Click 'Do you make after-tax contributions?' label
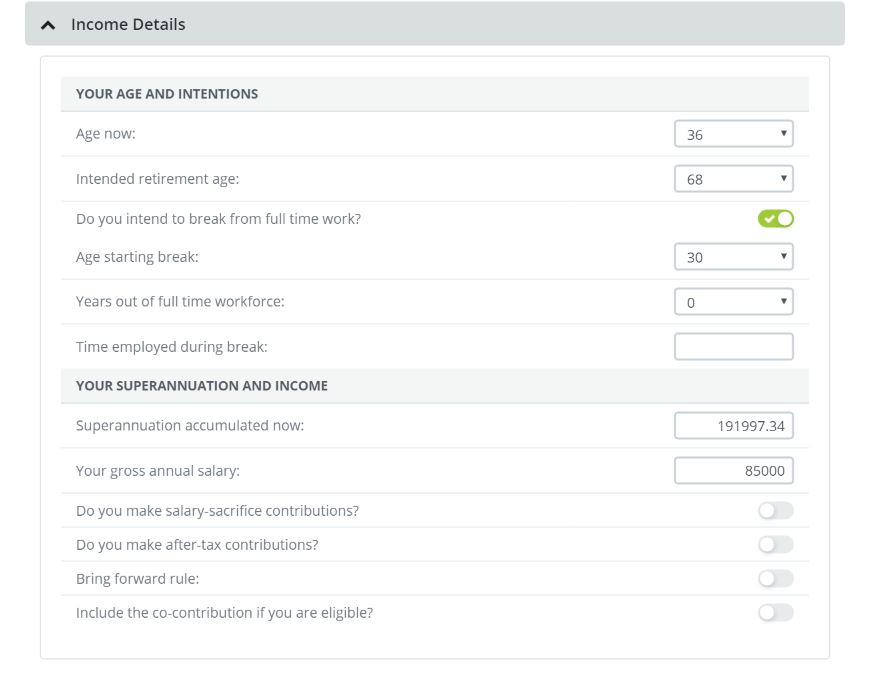The image size is (884, 676). (197, 545)
